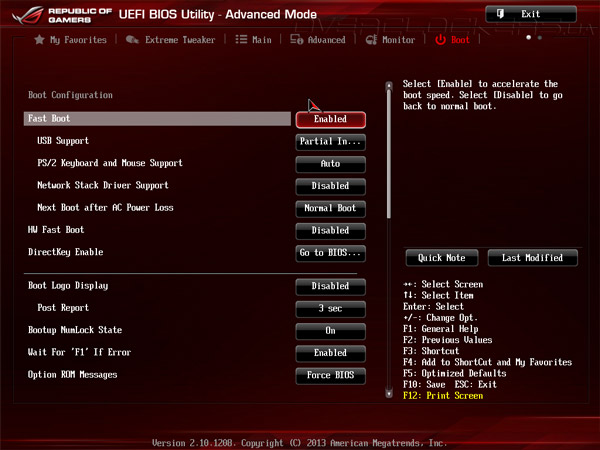This screenshot has height=450, width=600.
Task: Click the settings list scrollbar thumb
Action: (389, 154)
